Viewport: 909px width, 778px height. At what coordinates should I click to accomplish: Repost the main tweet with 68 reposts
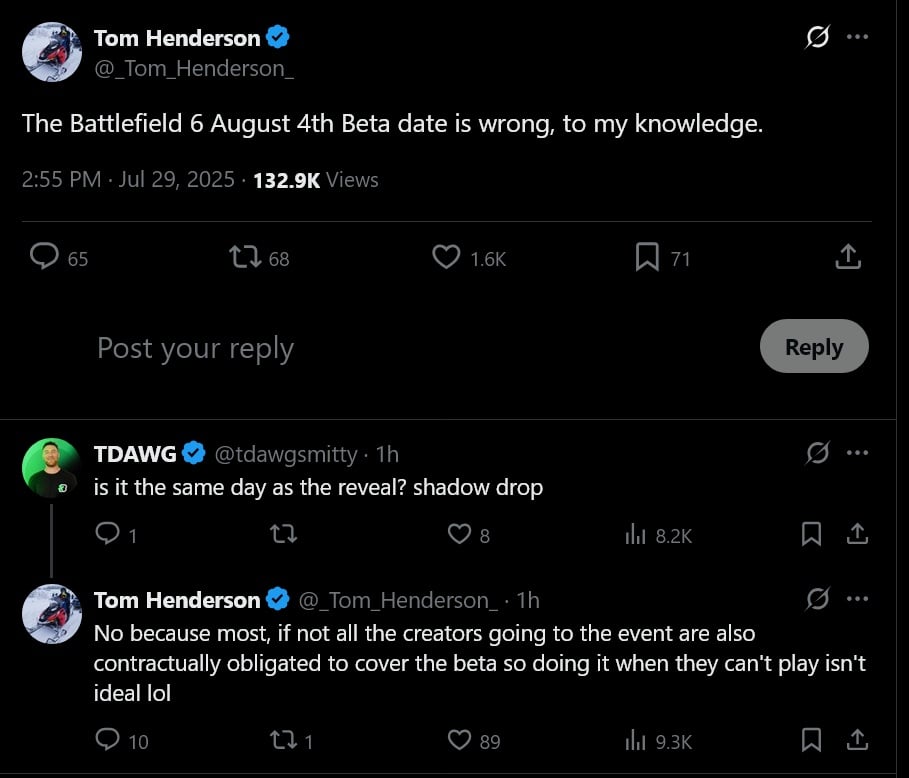245,257
